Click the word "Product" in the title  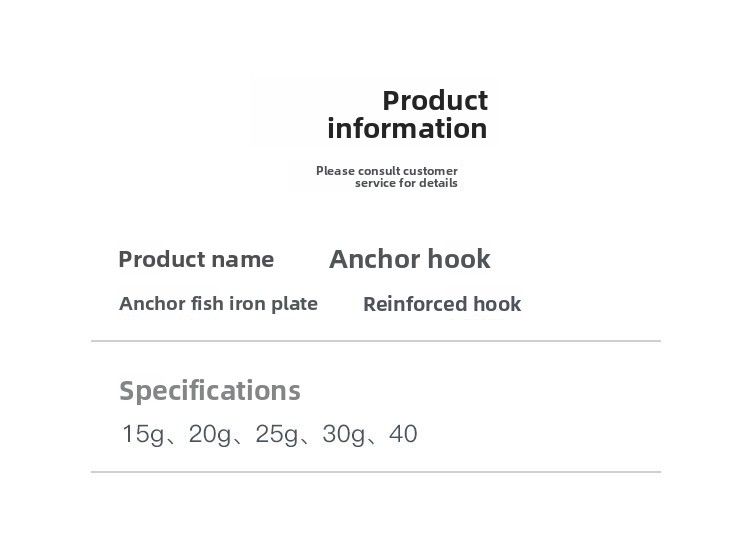click(435, 101)
